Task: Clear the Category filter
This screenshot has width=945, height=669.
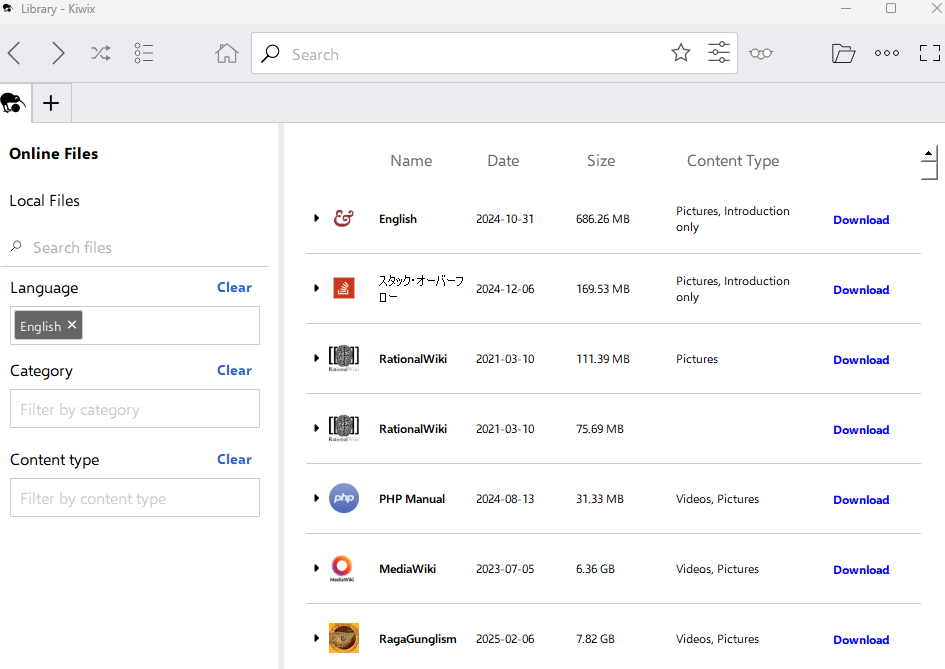Action: pos(234,370)
